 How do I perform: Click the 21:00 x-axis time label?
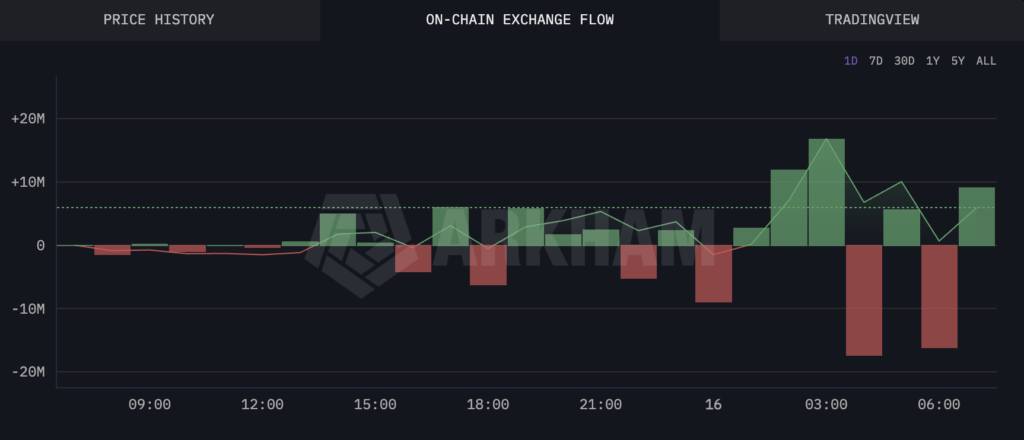click(600, 405)
